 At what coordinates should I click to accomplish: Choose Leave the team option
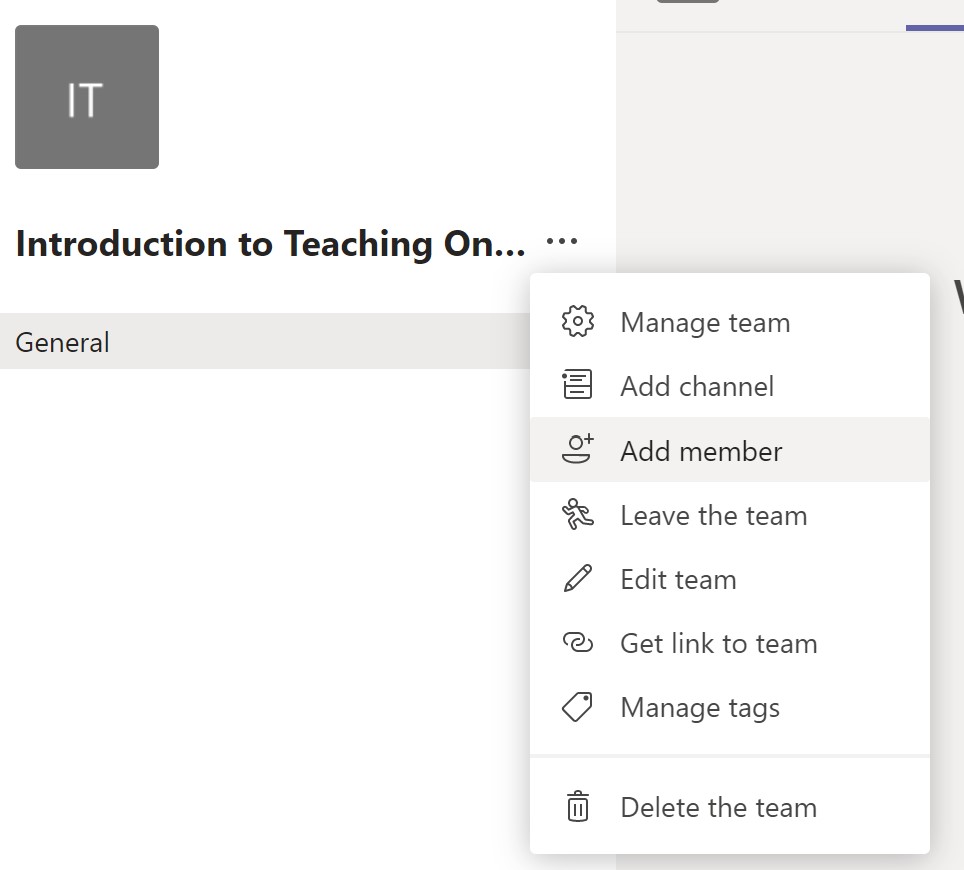coord(713,515)
